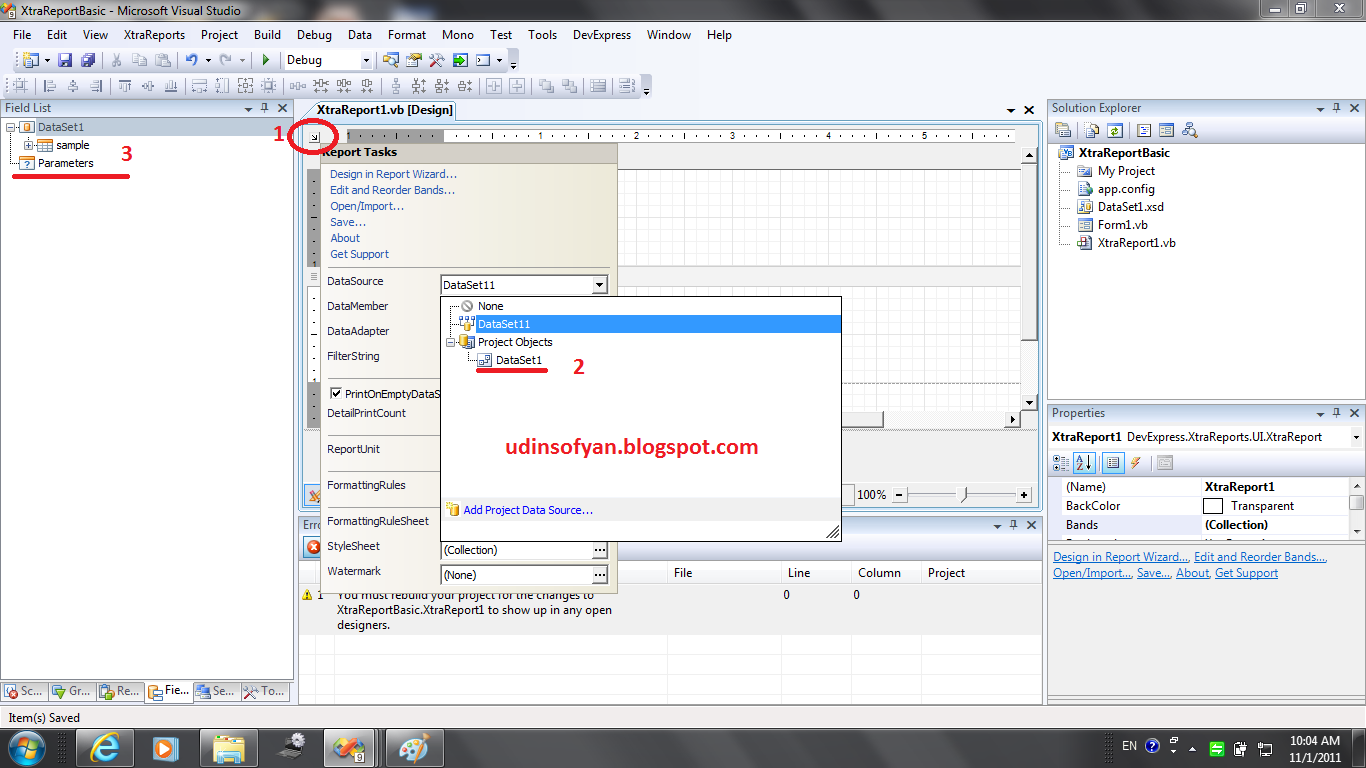Toggle auto-hide pin on Solution Explorer
This screenshot has height=768, width=1366.
tap(1337, 107)
